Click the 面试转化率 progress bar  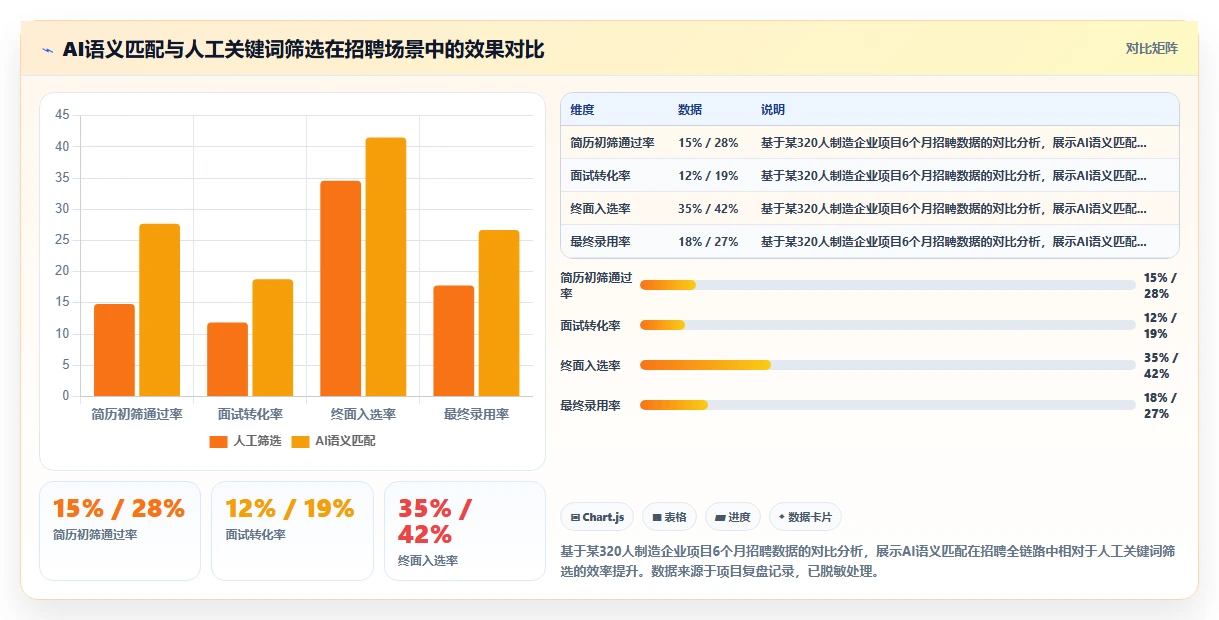coord(888,325)
